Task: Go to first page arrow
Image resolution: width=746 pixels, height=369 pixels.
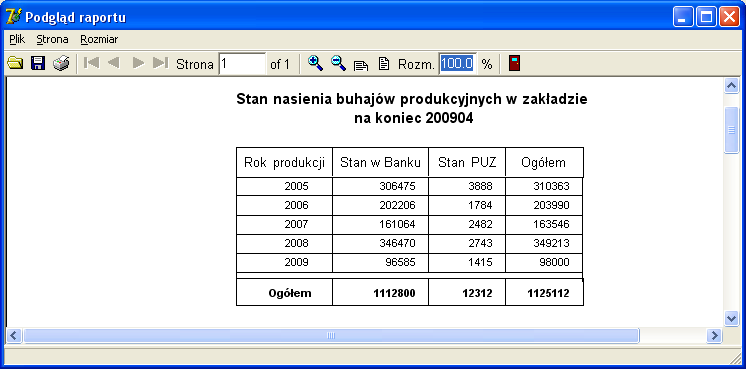Action: pos(91,63)
